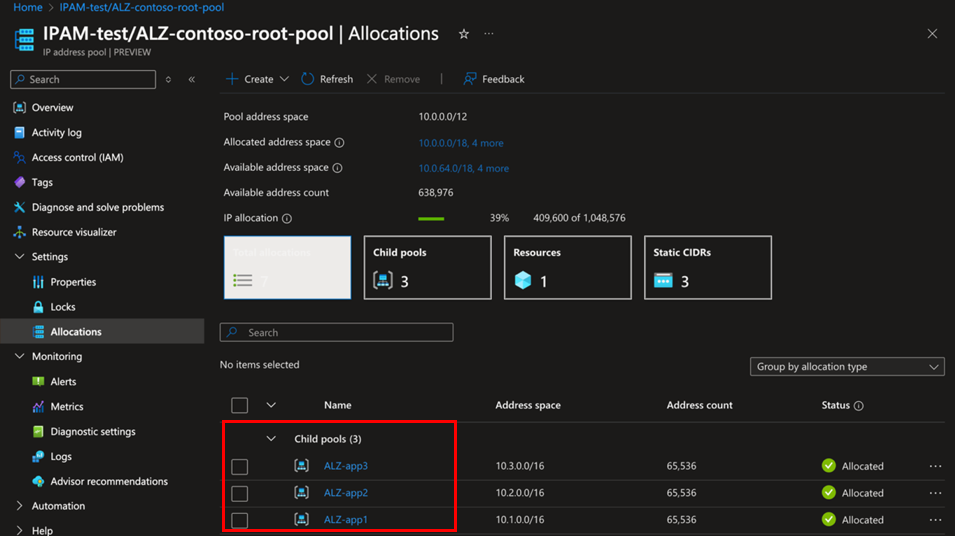Select the Total allocations tile
The image size is (955, 536).
point(287,267)
